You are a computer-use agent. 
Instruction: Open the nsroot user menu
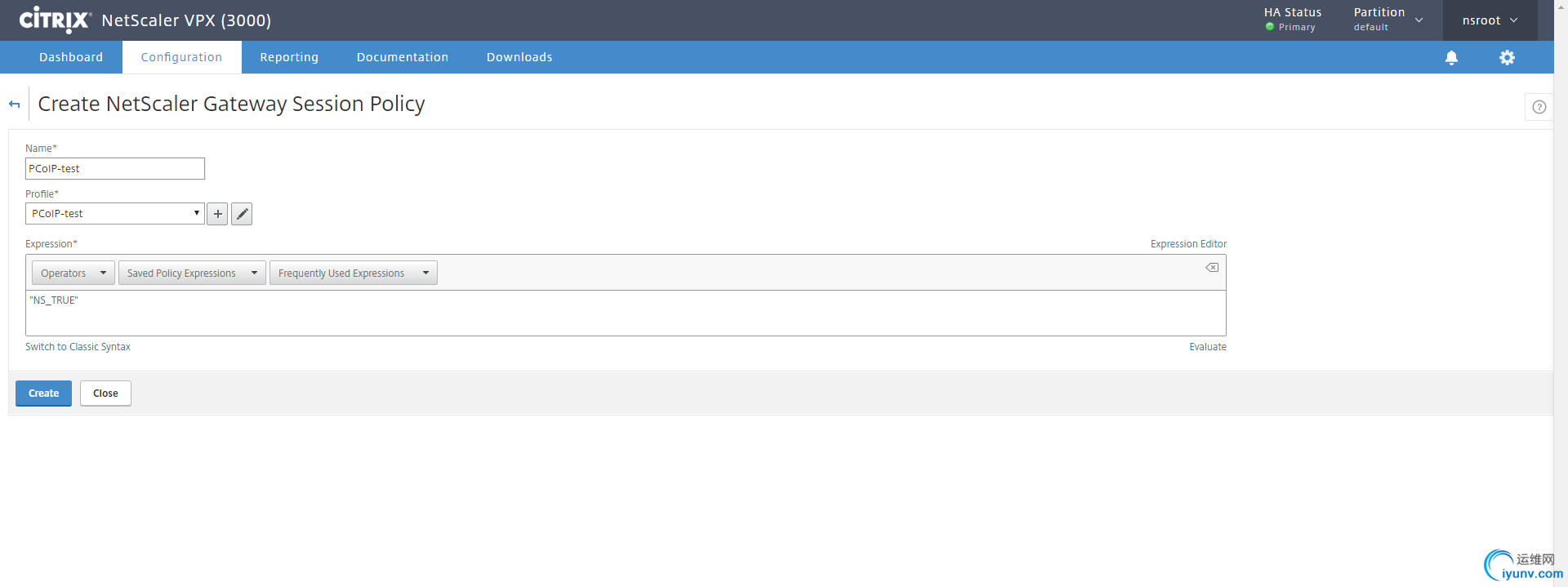point(1490,20)
